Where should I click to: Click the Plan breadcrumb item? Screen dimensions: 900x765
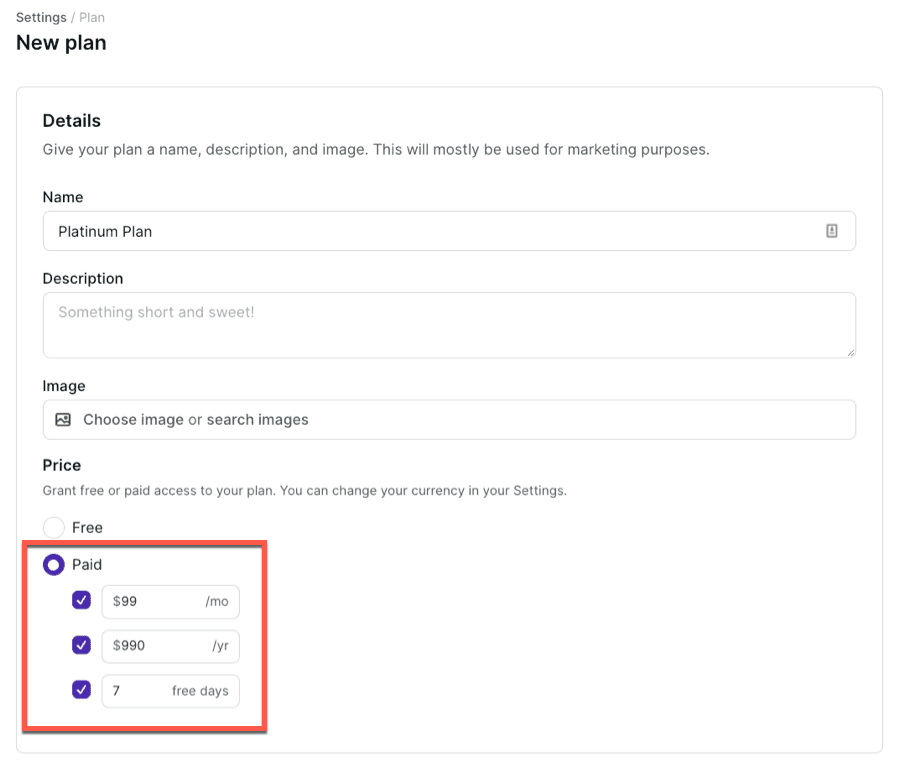[92, 18]
